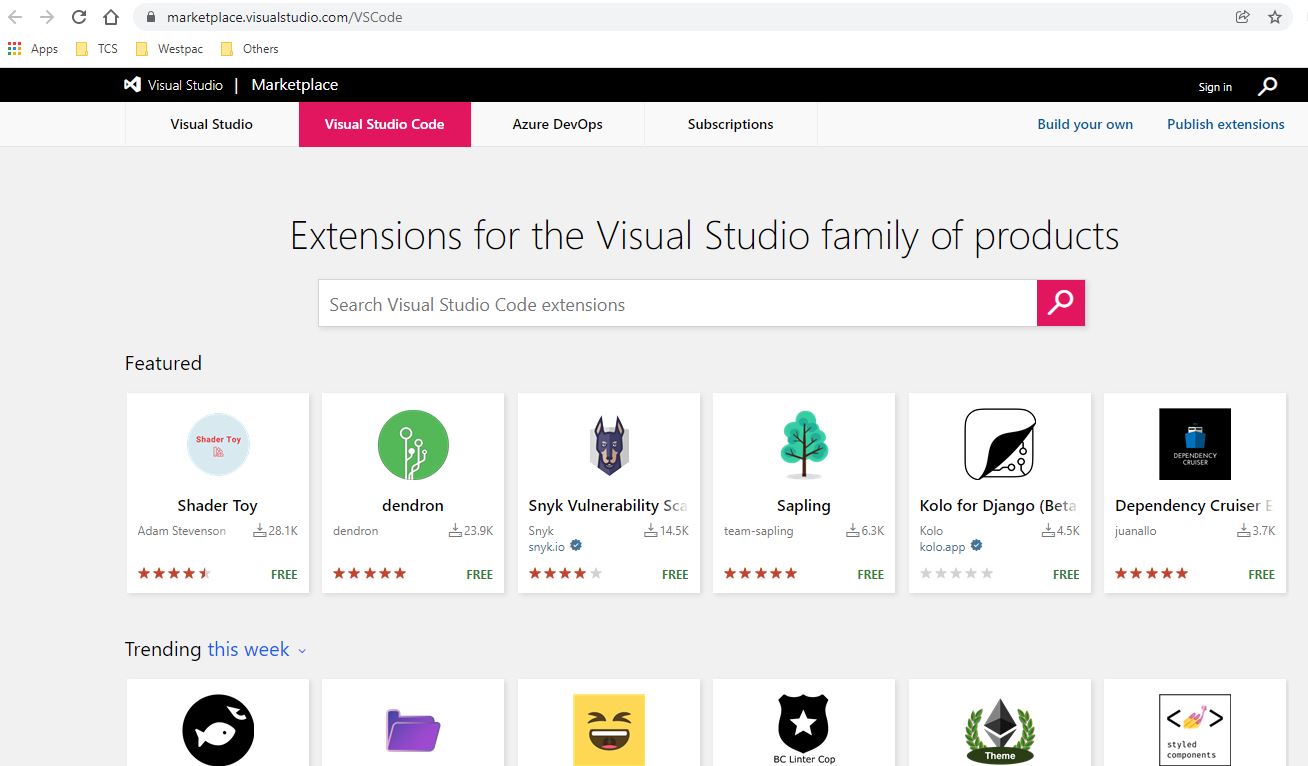This screenshot has height=766, width=1308.
Task: Click the Kolo for Django feather logo
Action: (999, 443)
